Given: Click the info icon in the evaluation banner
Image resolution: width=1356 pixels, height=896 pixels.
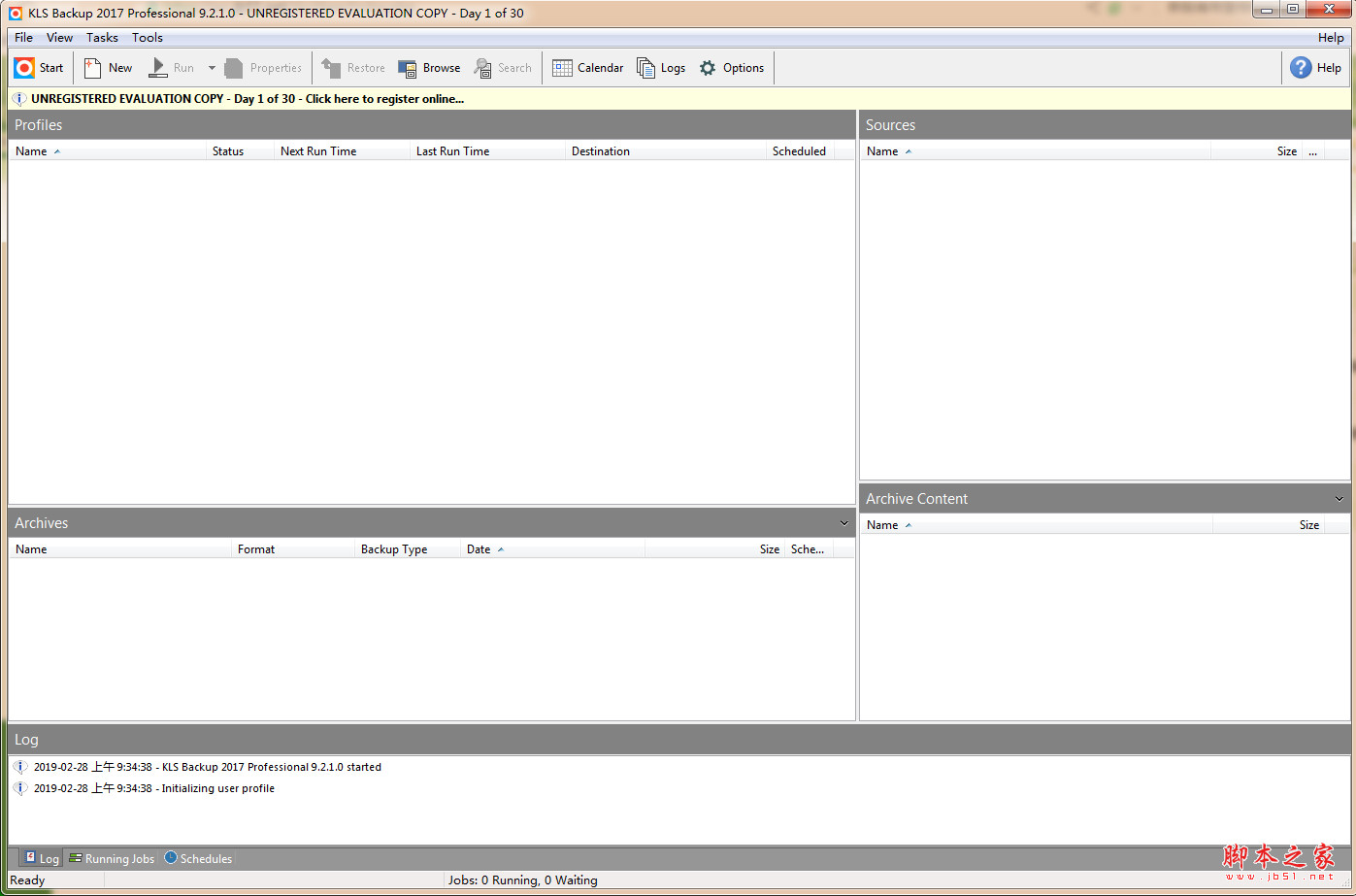Looking at the screenshot, I should (19, 98).
